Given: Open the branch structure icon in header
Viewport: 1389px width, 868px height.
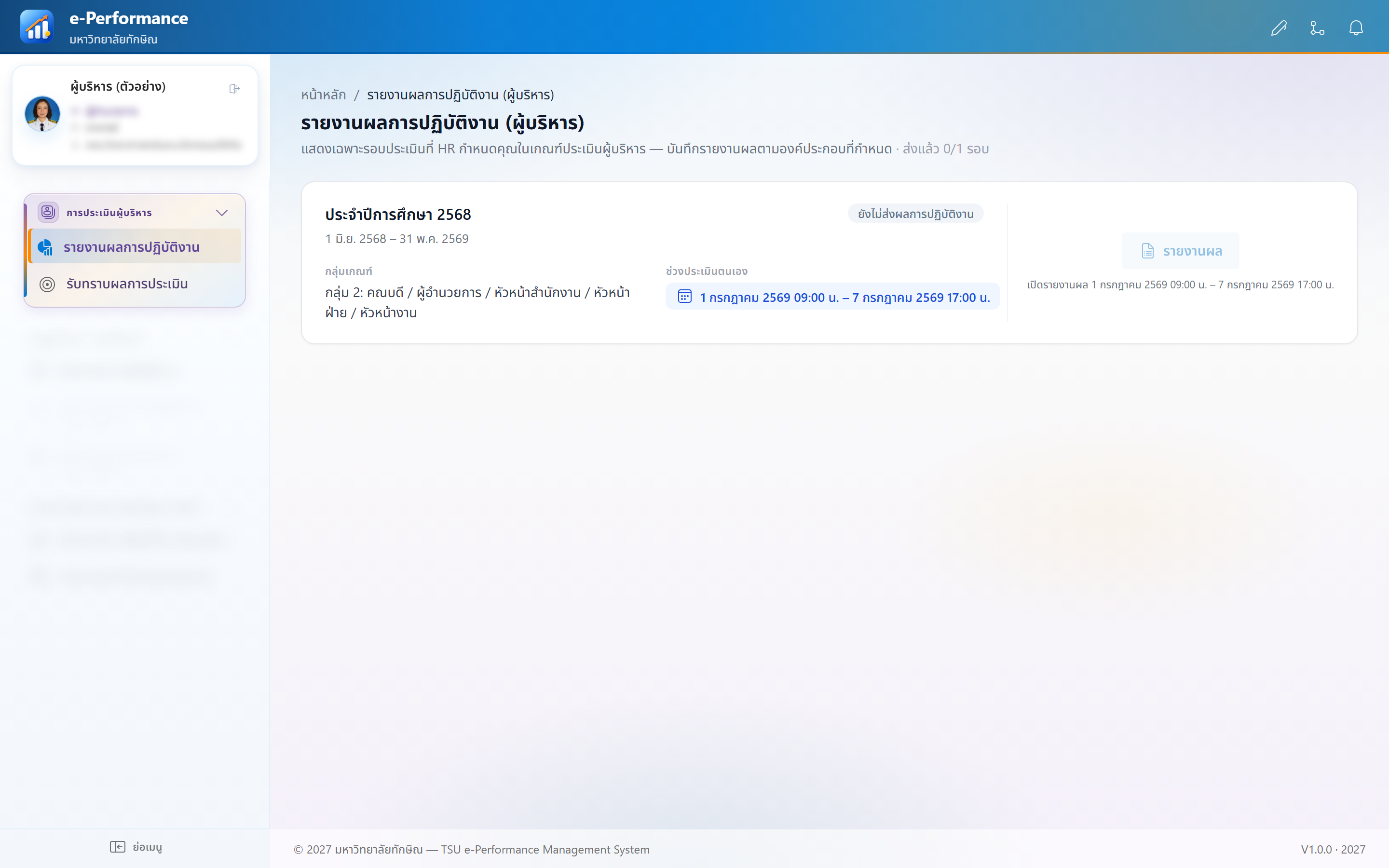Looking at the screenshot, I should click(1317, 27).
